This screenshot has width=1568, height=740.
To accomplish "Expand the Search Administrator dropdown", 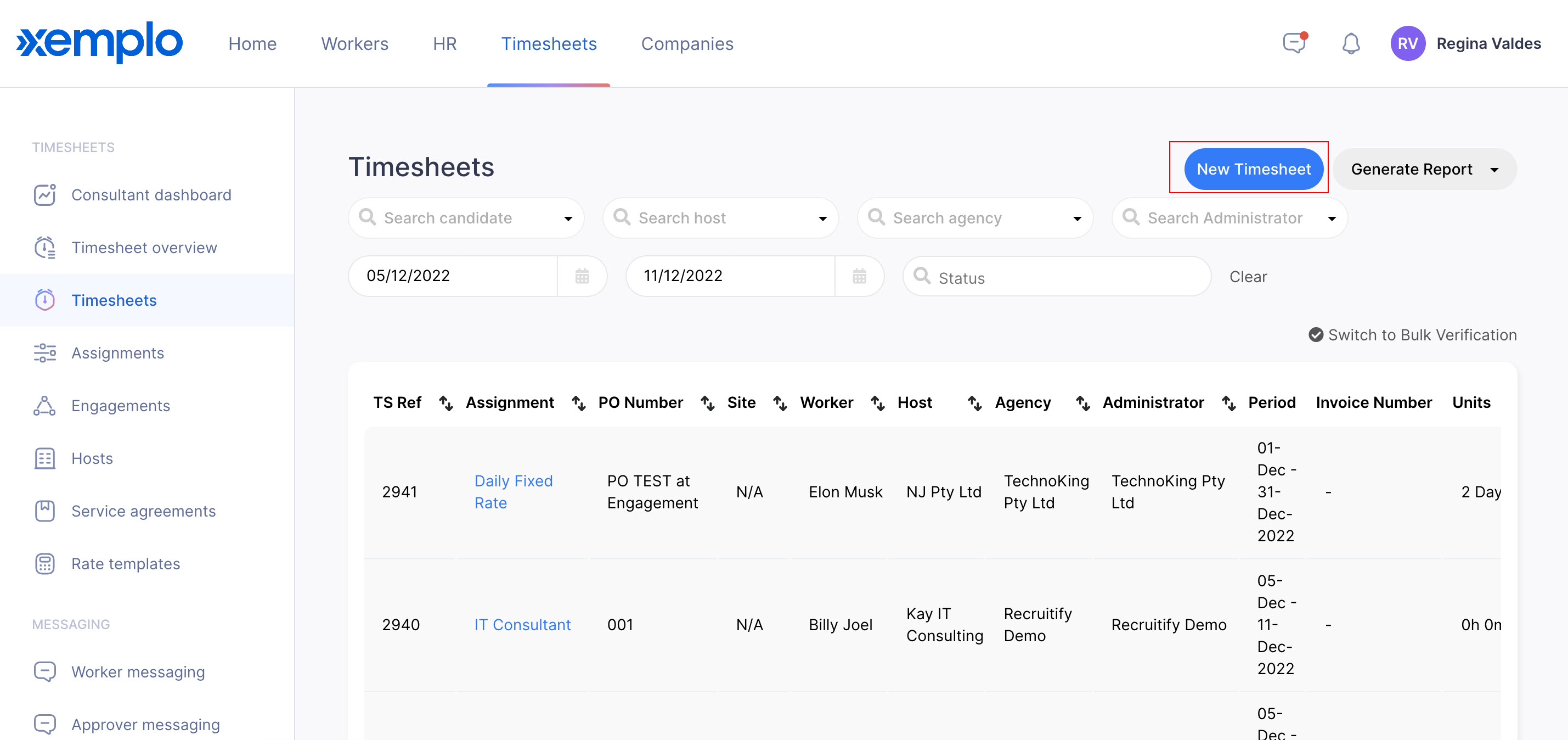I will click(1331, 218).
